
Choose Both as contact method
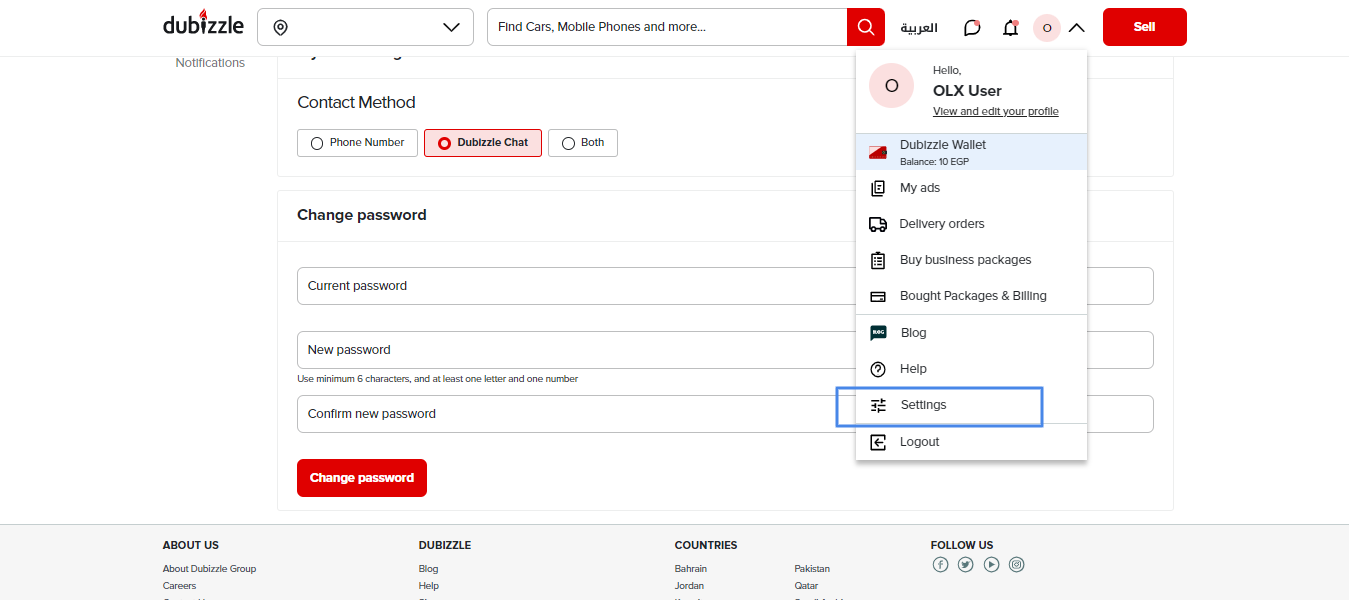(x=582, y=143)
